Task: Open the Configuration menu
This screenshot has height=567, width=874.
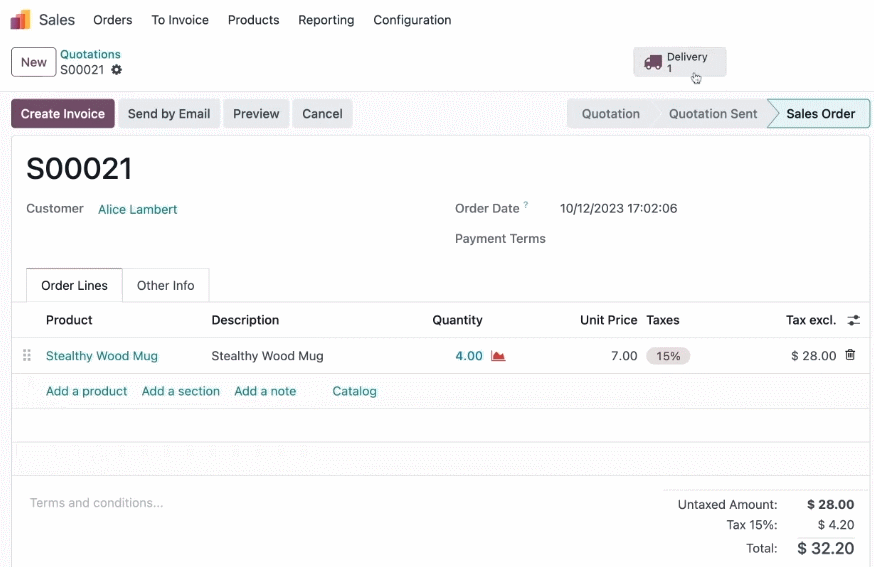Action: 412,20
